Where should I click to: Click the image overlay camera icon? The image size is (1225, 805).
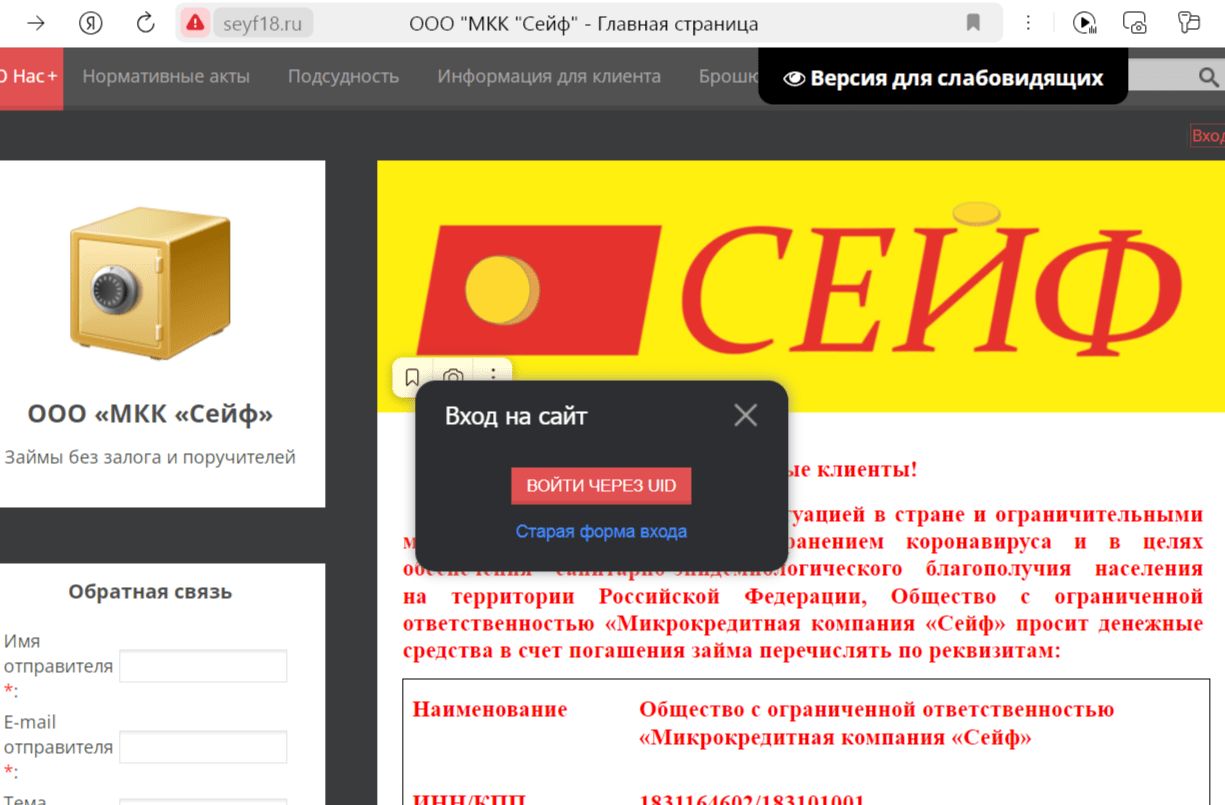point(453,378)
